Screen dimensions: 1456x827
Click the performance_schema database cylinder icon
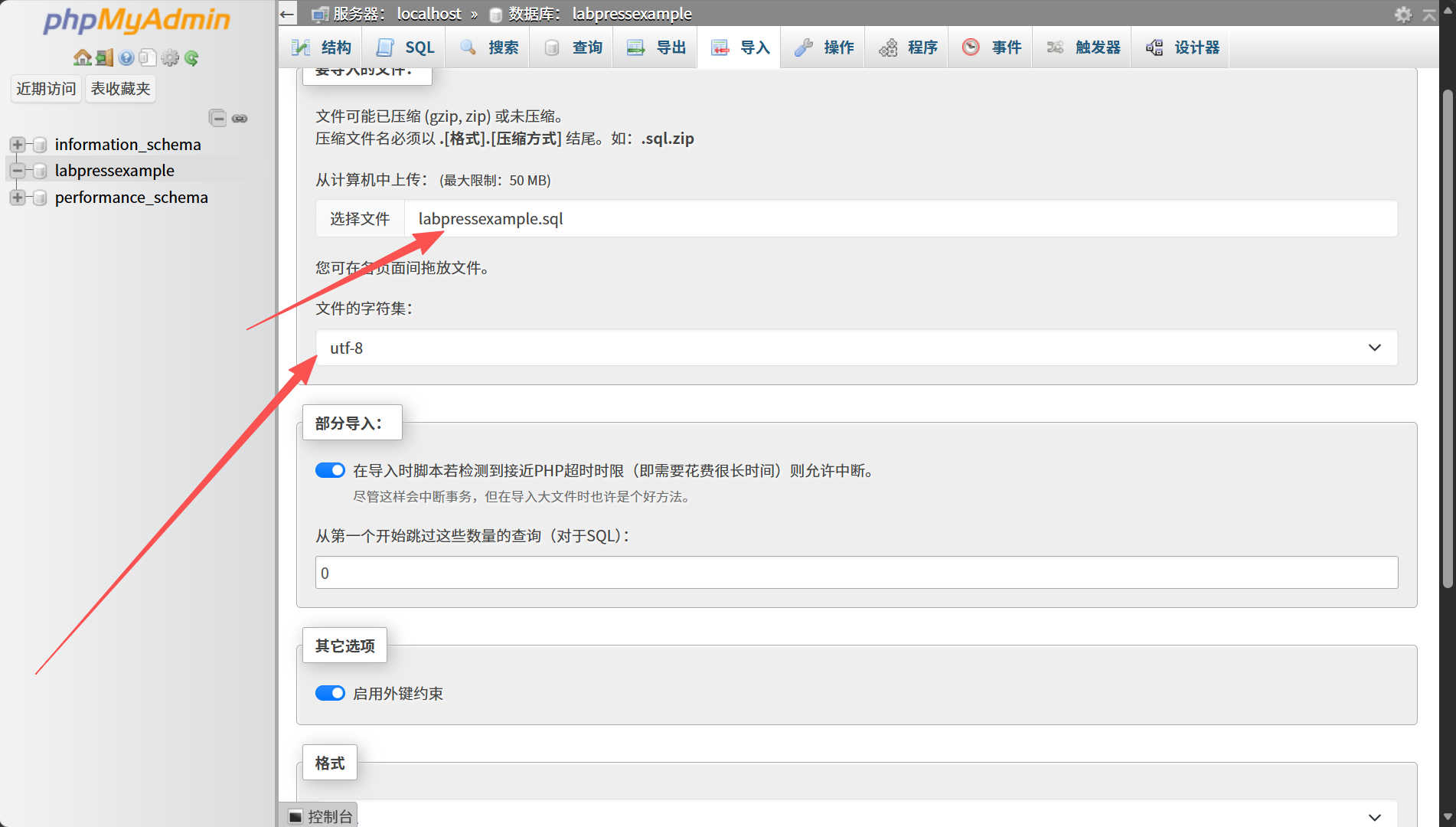(x=40, y=198)
